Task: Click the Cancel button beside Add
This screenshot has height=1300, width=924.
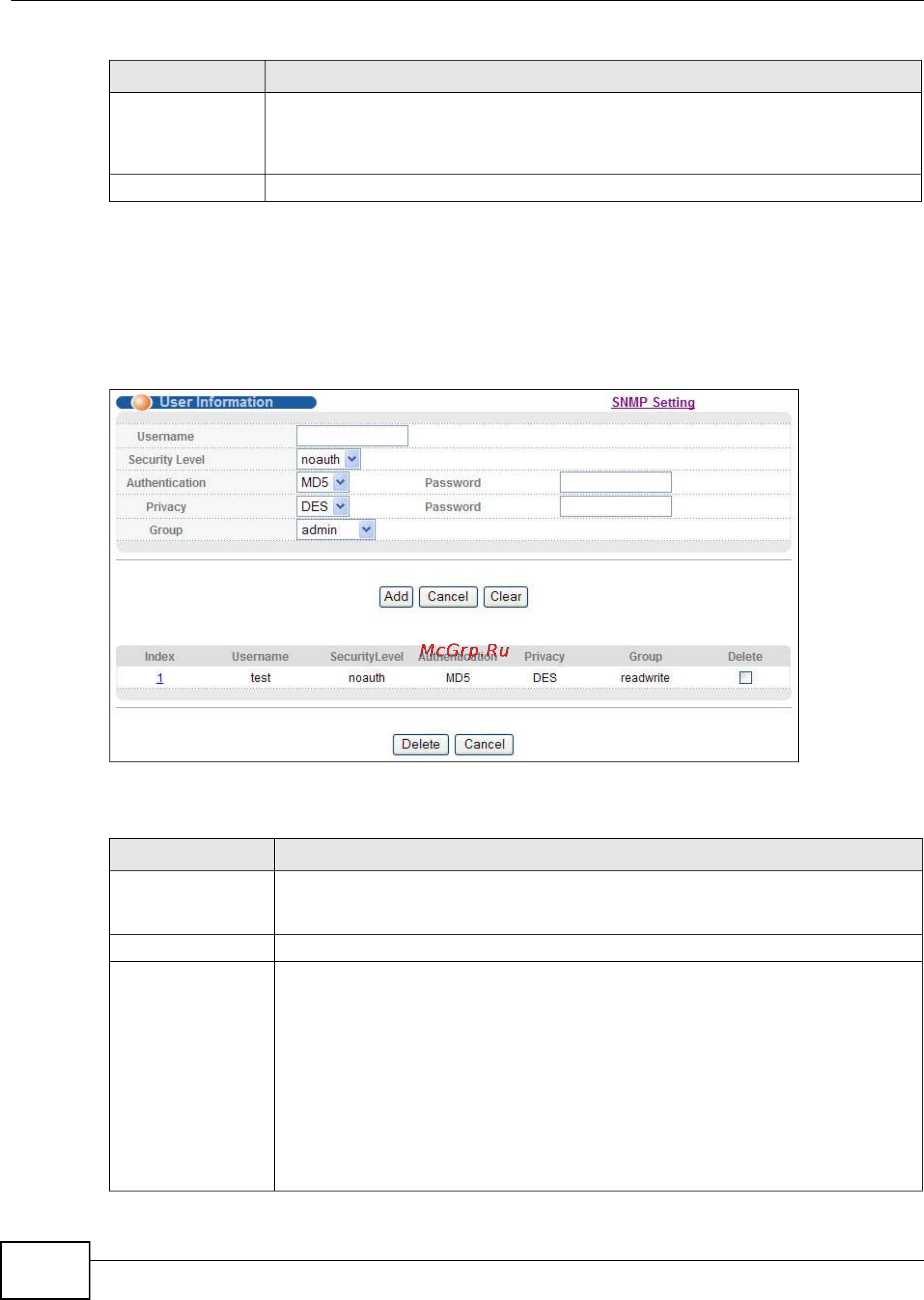Action: [448, 596]
